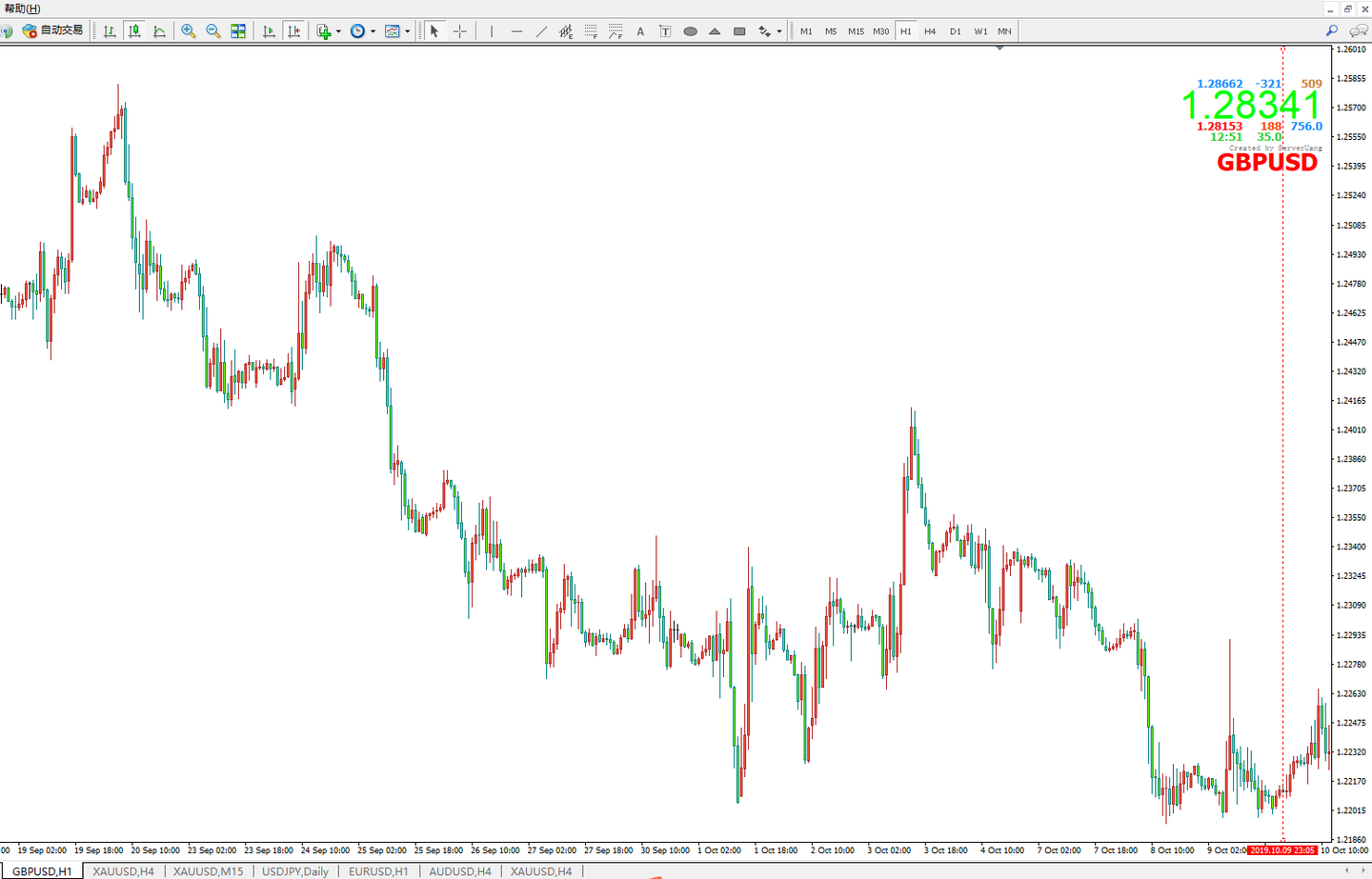Click the 1.22015 price scale label
This screenshot has width=1372, height=879.
tap(1352, 810)
